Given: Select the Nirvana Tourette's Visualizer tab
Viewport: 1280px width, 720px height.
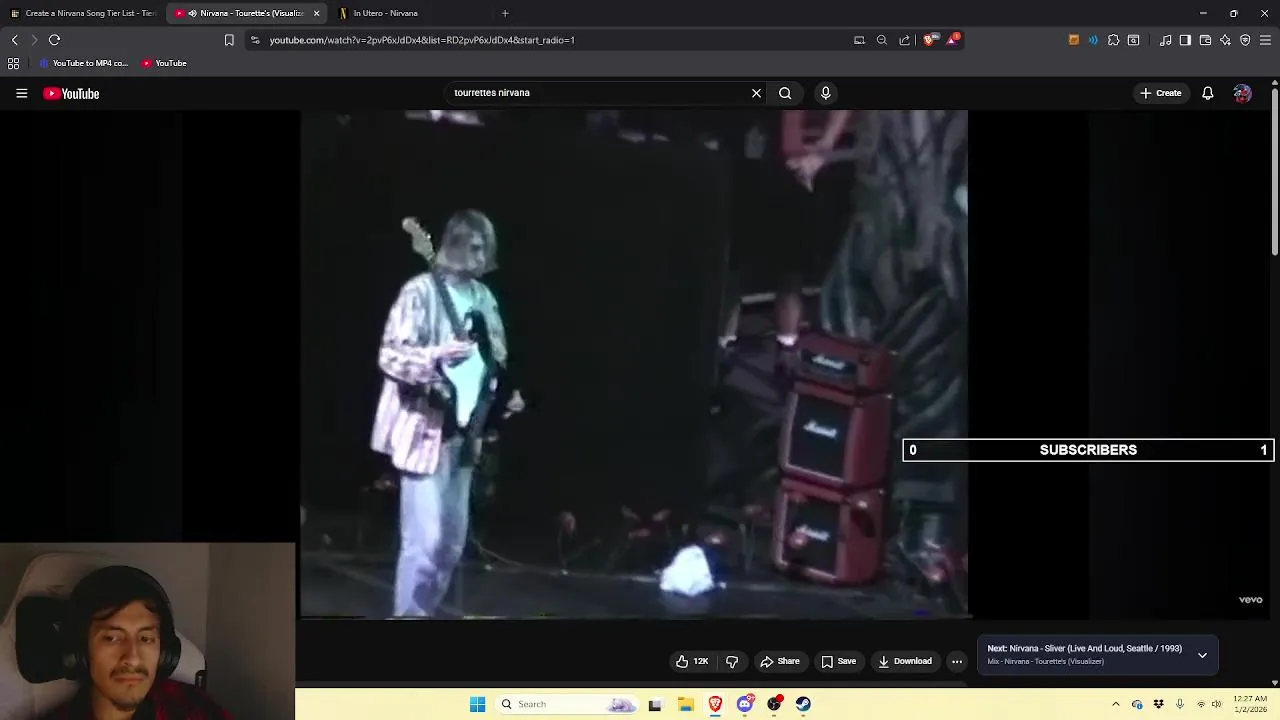Looking at the screenshot, I should click(245, 13).
